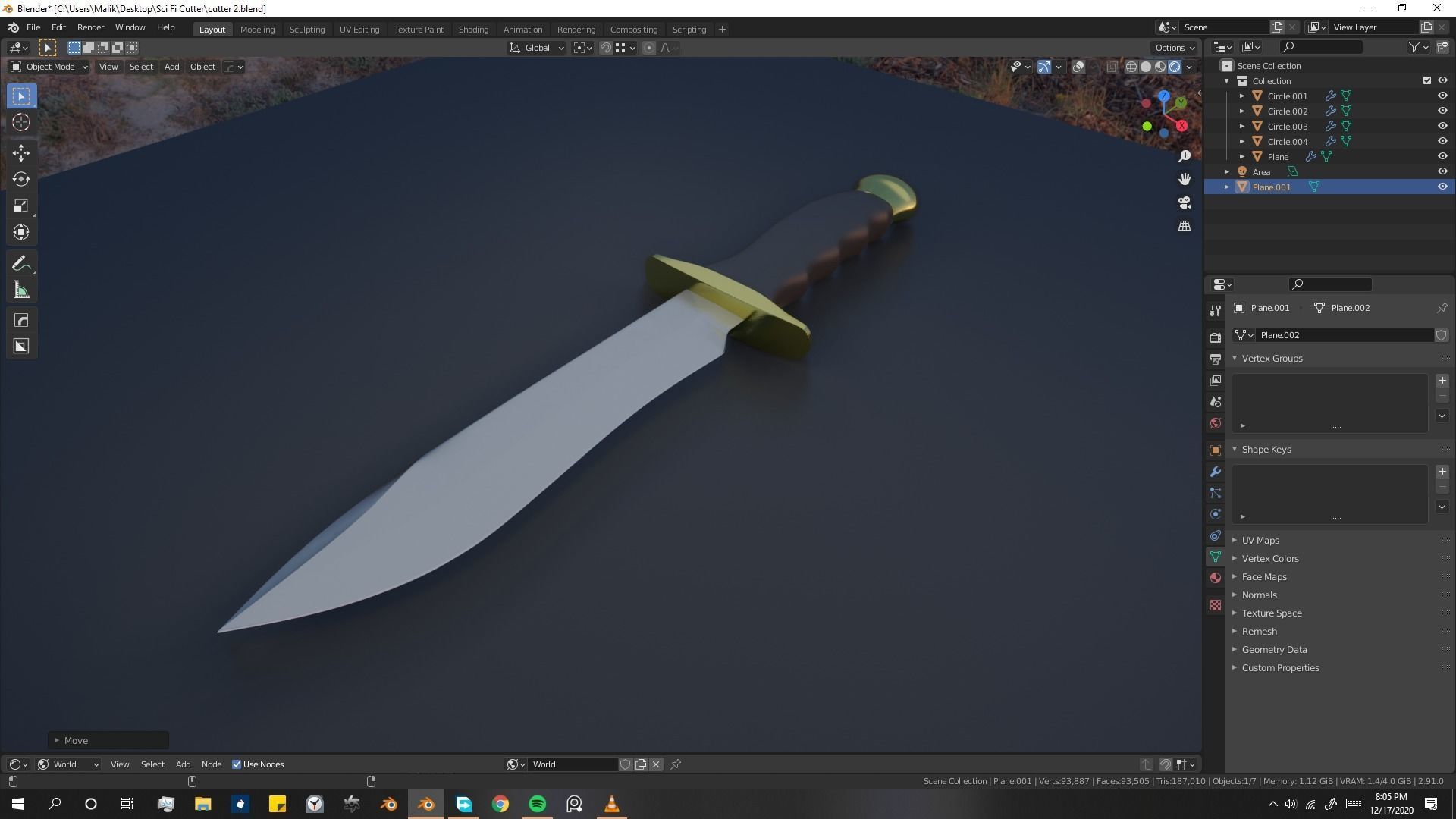
Task: Open the Object Mode dropdown
Action: (49, 67)
